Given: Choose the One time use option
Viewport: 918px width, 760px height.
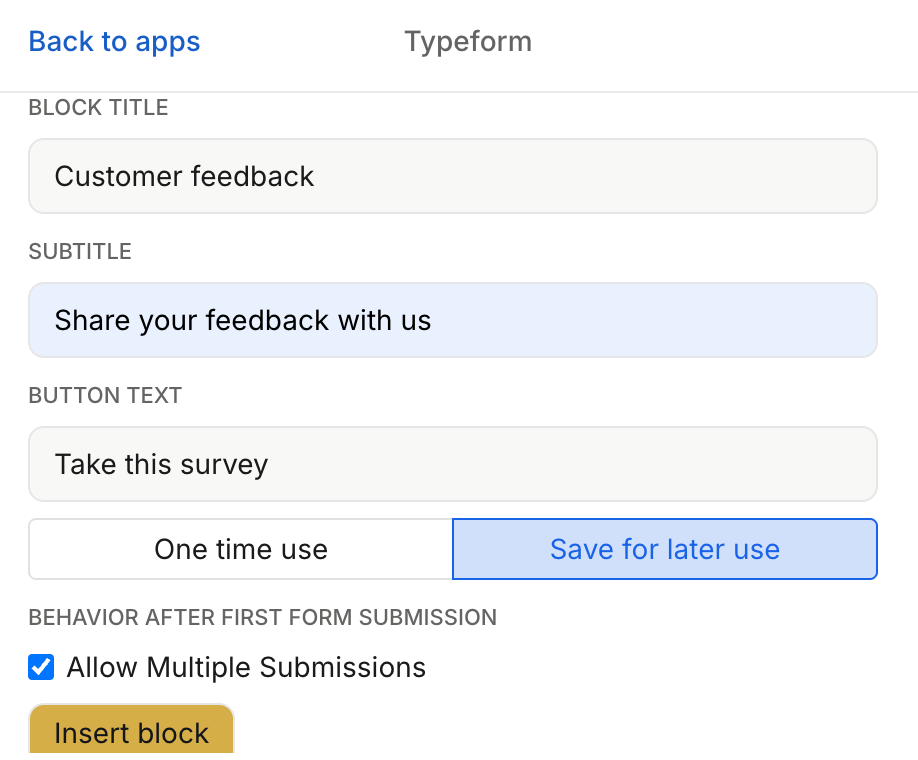Looking at the screenshot, I should point(240,549).
